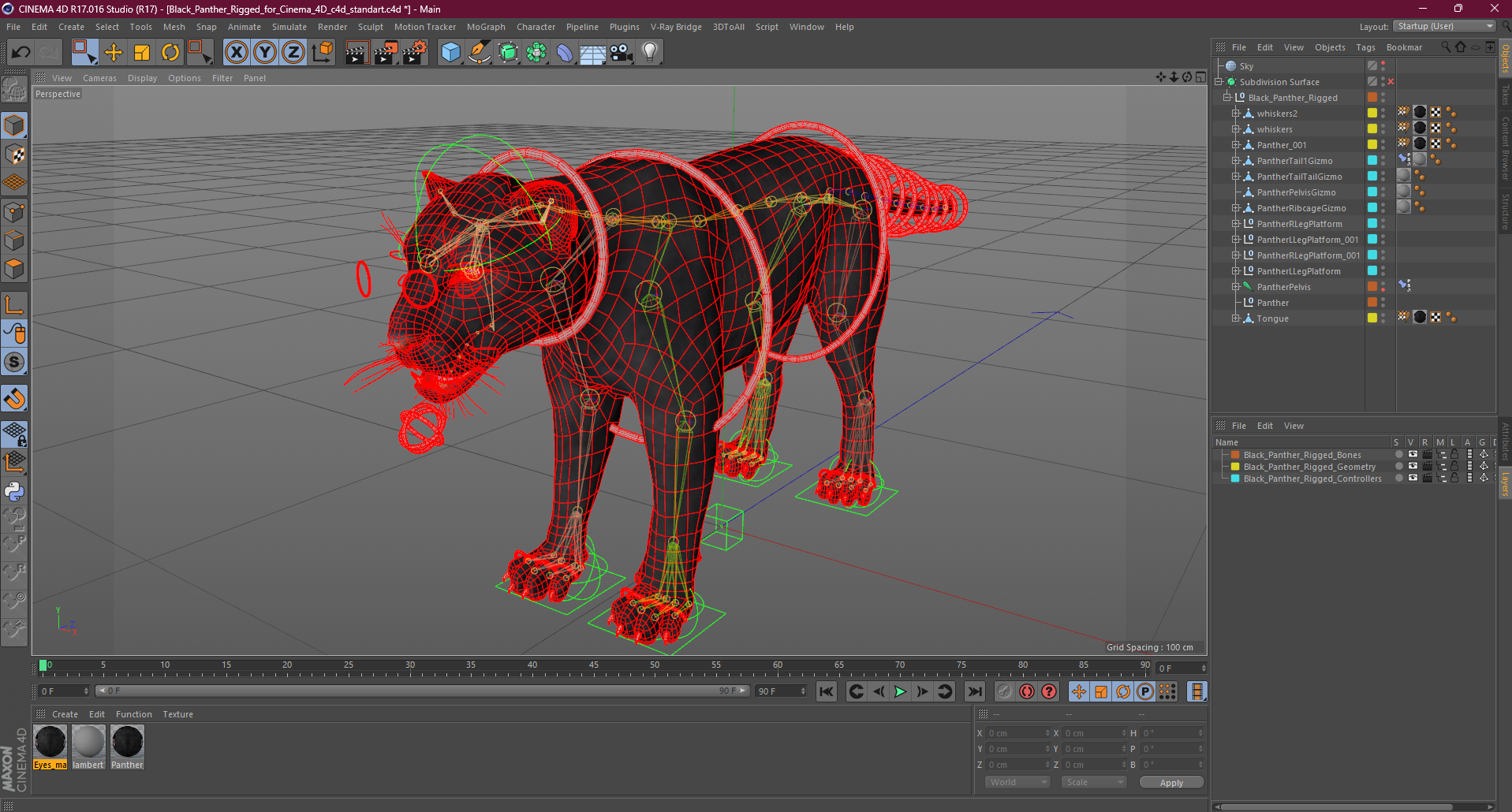1512x812 pixels.
Task: Click the Apply button
Action: (1171, 783)
